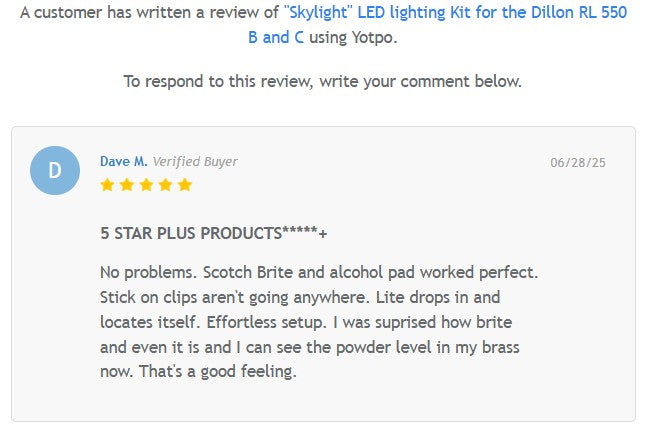This screenshot has width=646, height=430.
Task: Click the review date 06/28/25
Action: [x=578, y=162]
